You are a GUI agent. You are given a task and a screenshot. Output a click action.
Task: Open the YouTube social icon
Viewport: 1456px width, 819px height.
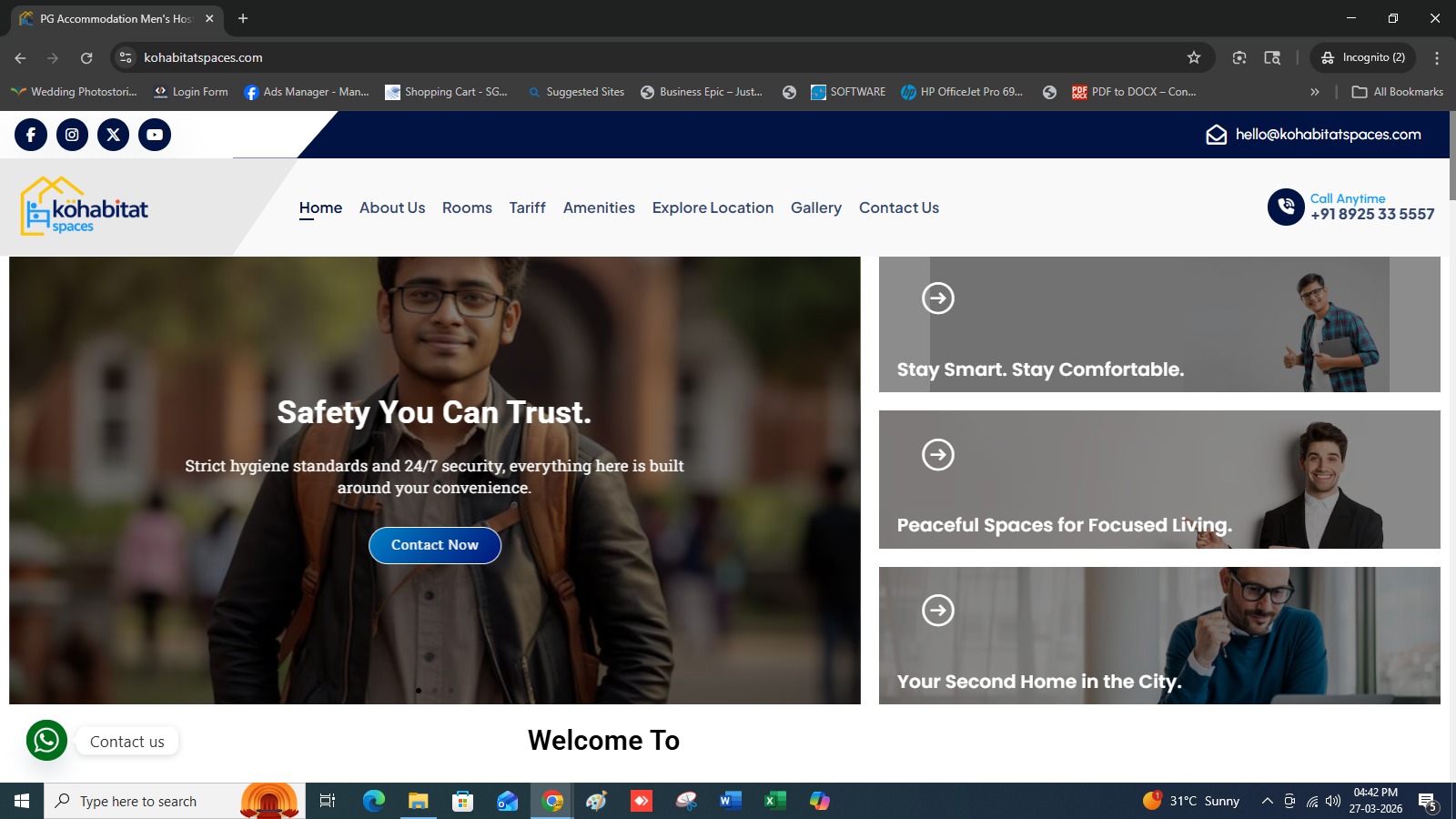coord(155,135)
